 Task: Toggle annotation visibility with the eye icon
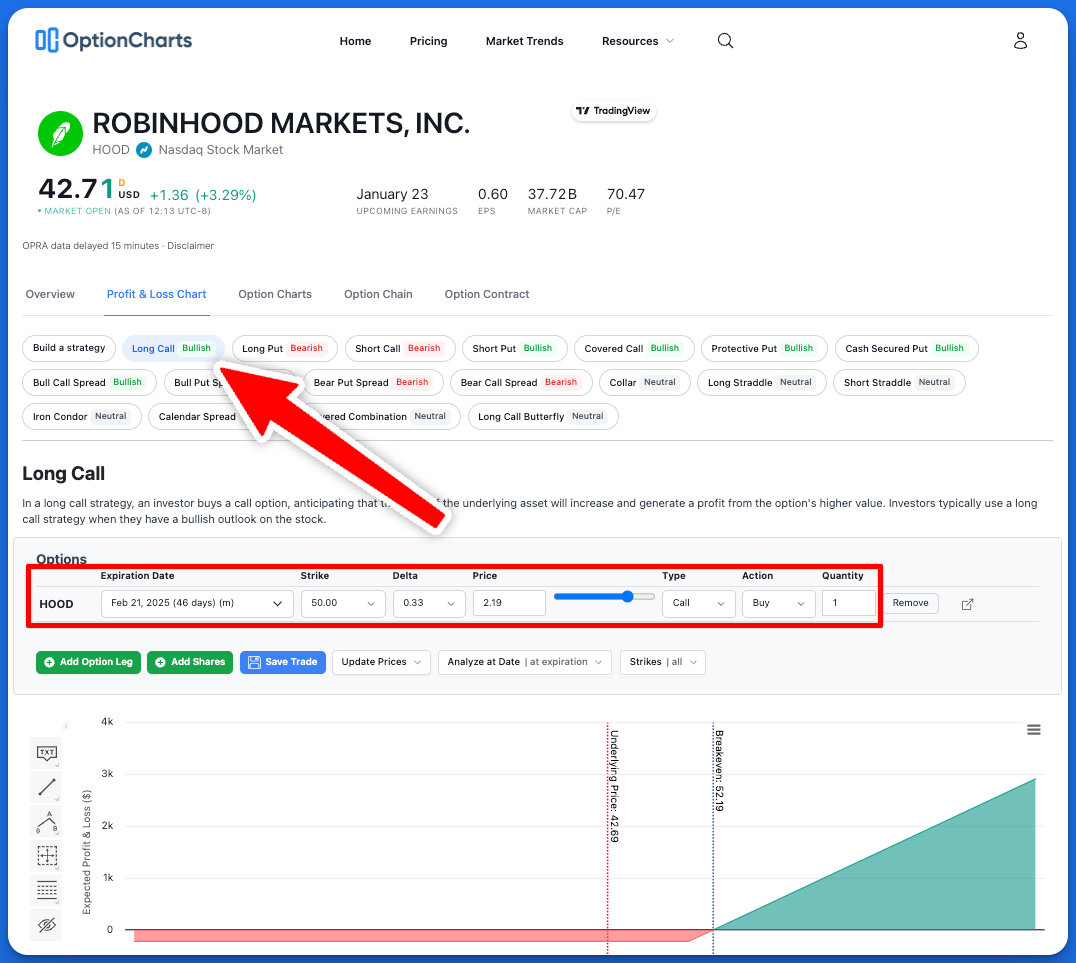(47, 925)
